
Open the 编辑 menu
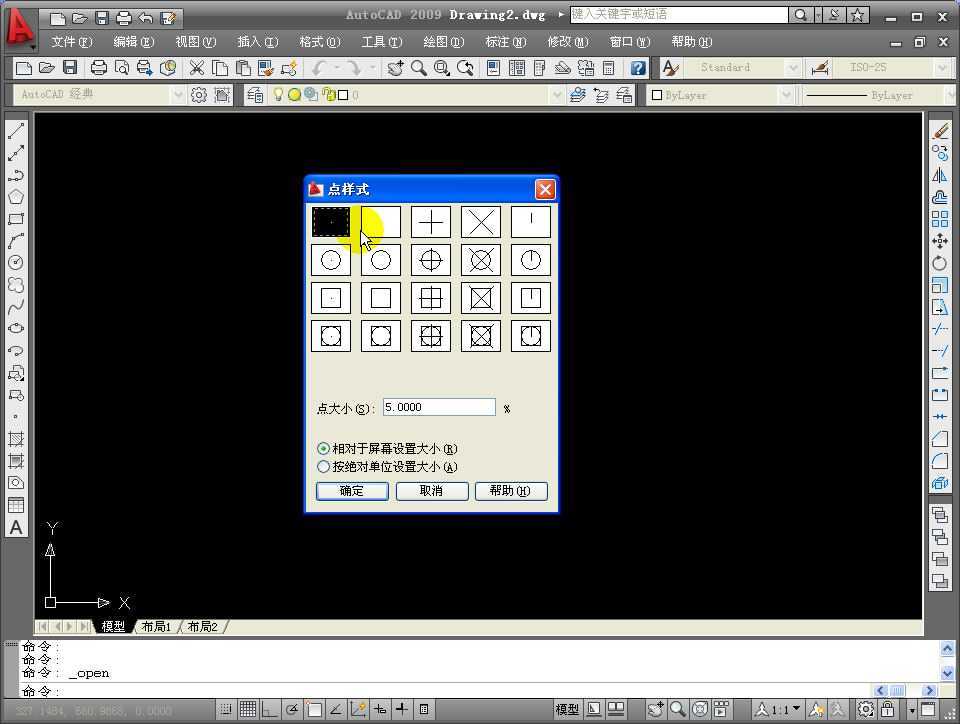[x=133, y=42]
